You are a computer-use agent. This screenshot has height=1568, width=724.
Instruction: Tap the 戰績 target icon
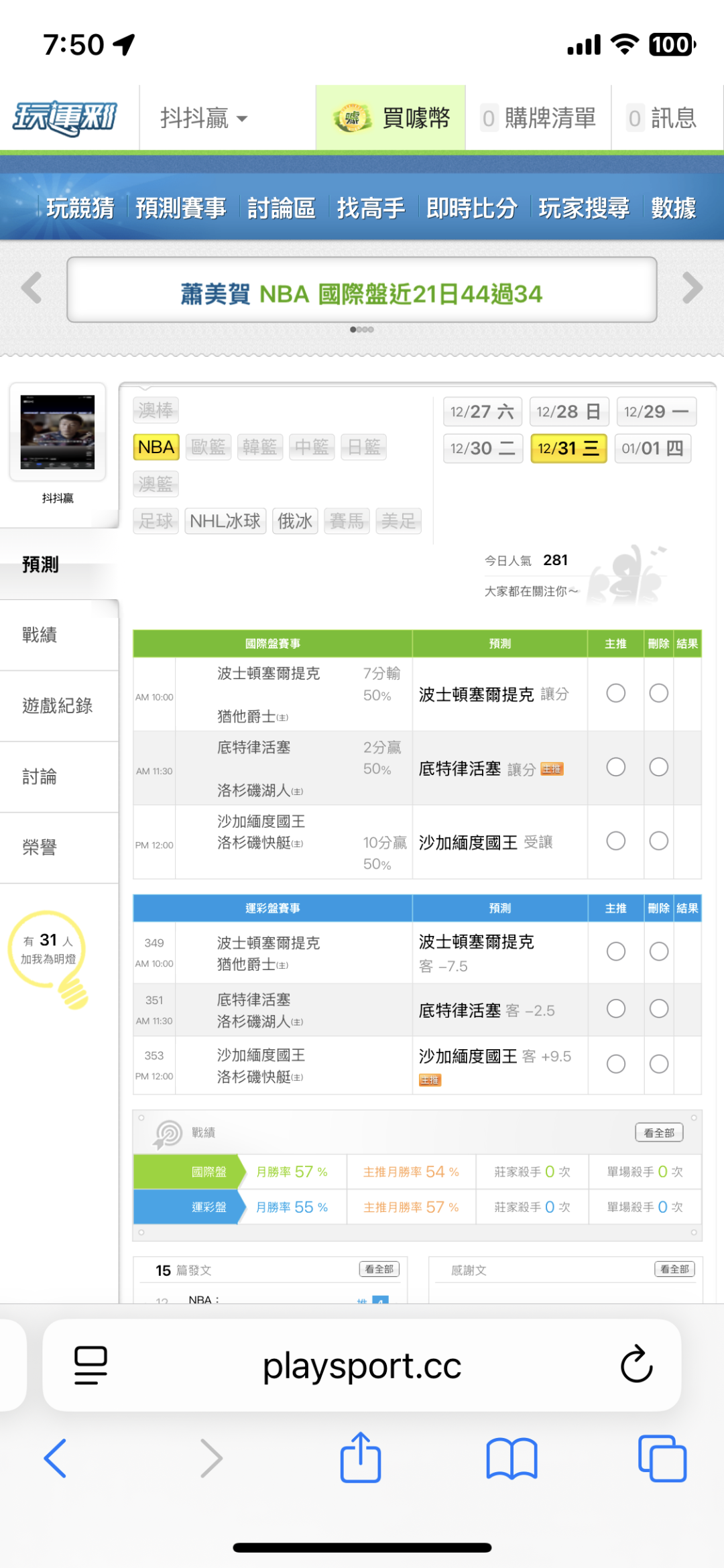(168, 1134)
